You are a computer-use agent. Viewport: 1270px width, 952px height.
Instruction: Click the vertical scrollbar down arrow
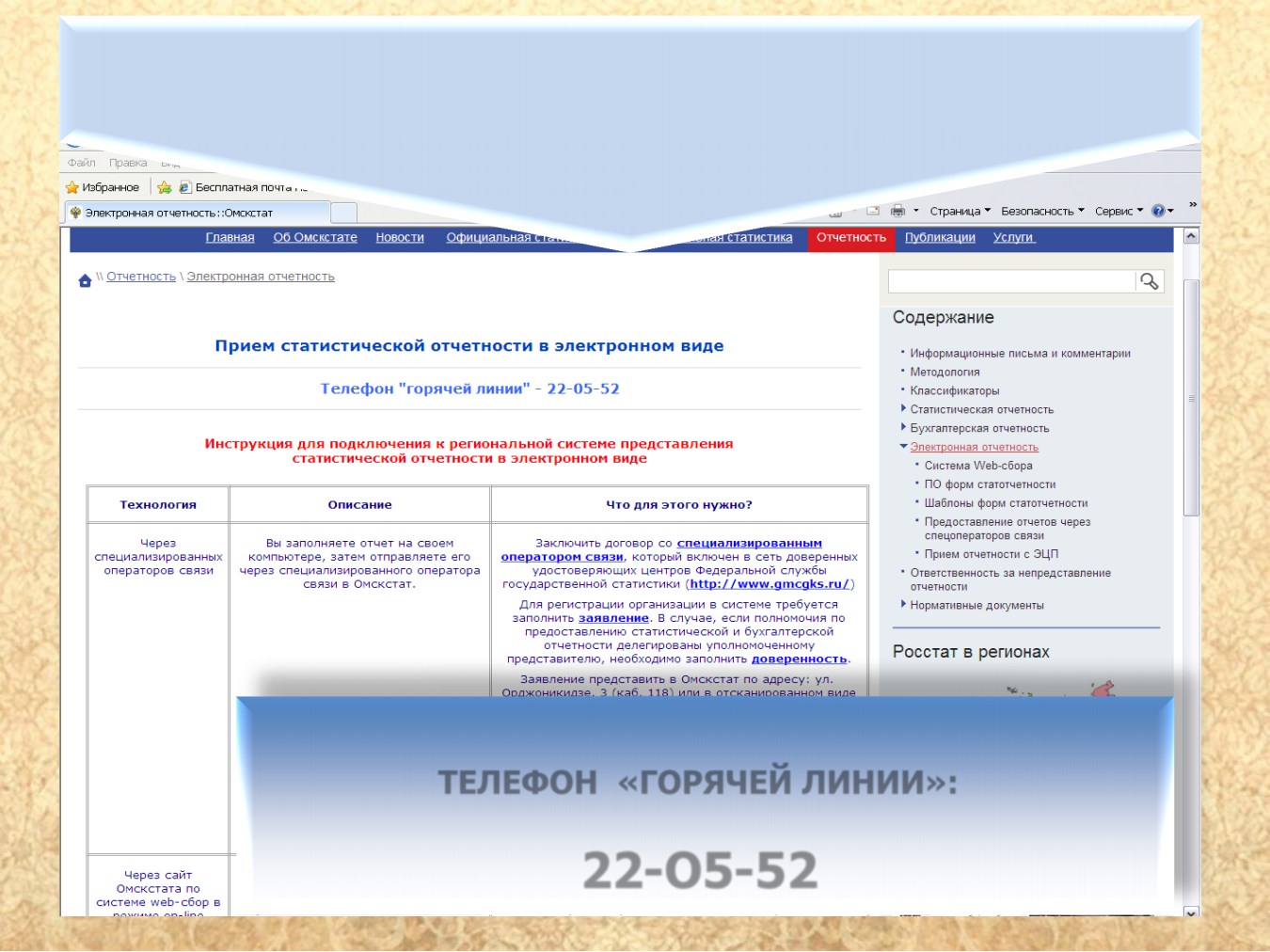click(x=1191, y=912)
